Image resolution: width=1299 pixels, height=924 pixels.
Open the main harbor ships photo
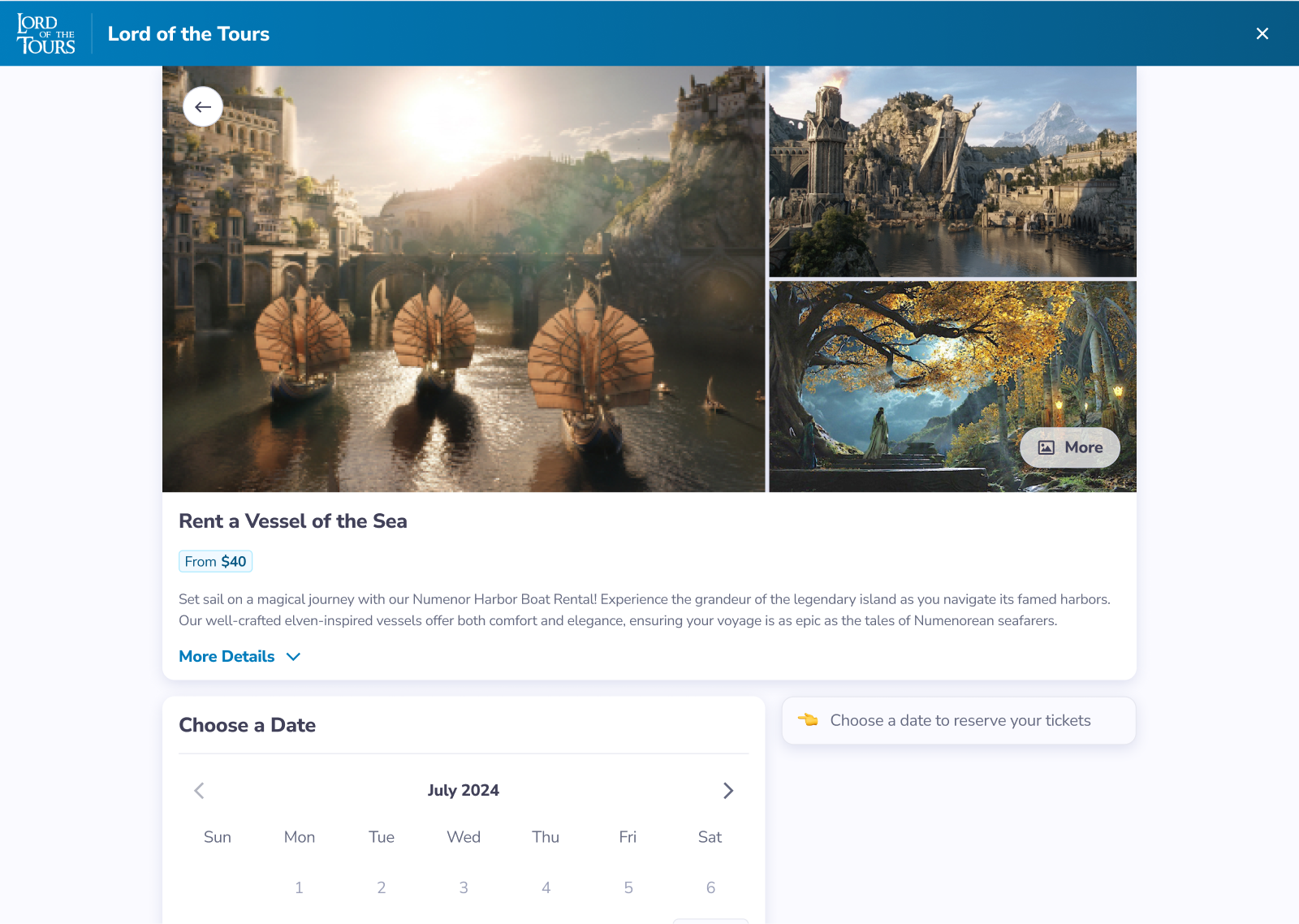click(464, 279)
